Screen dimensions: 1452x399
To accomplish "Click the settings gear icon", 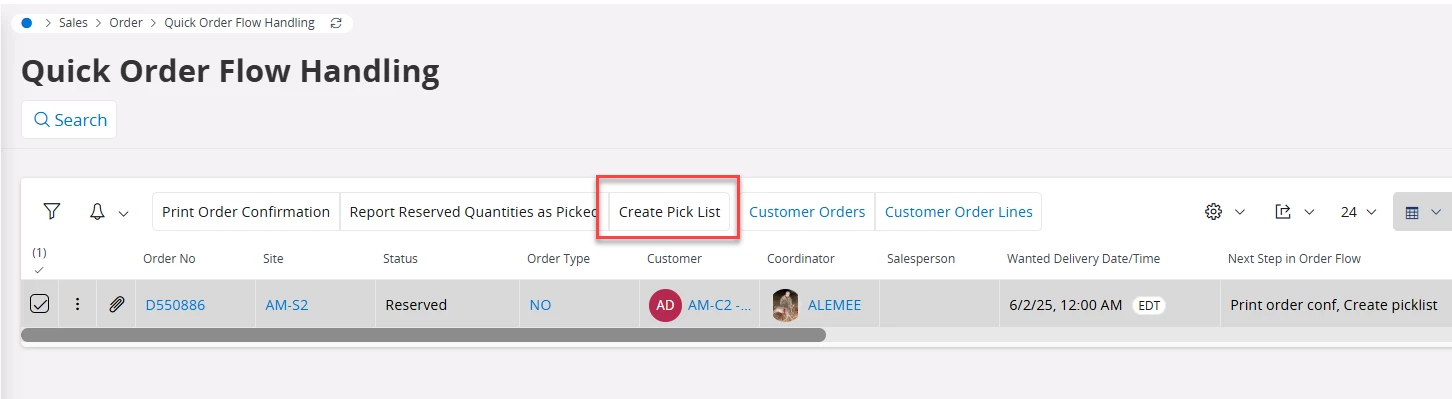I will point(1214,212).
